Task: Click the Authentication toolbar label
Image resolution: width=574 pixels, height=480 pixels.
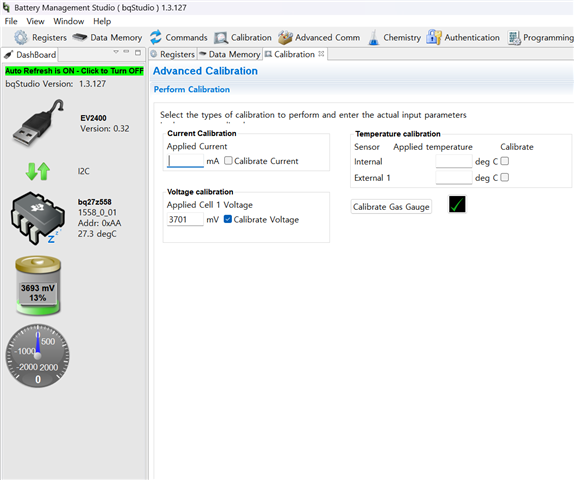Action: point(472,37)
